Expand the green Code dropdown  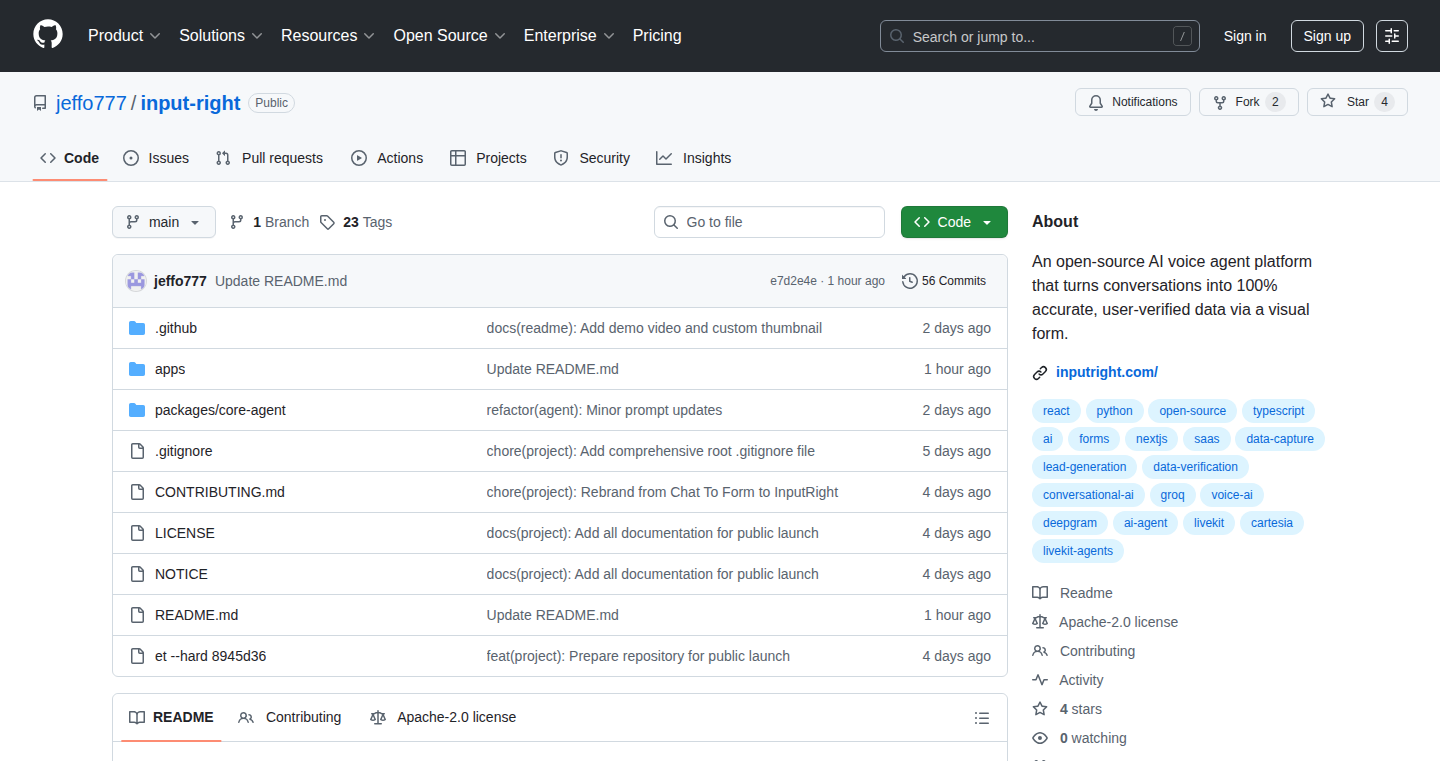[954, 222]
